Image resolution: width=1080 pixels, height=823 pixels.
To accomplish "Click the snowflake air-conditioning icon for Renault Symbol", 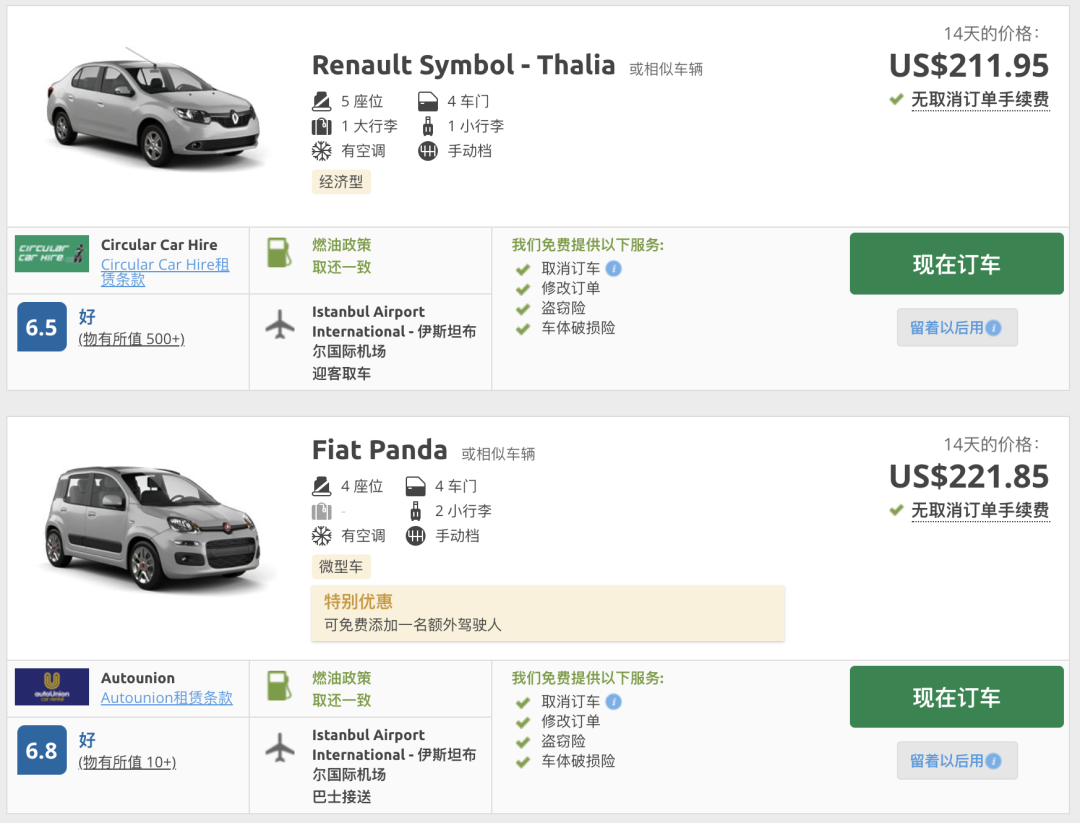I will tap(322, 151).
